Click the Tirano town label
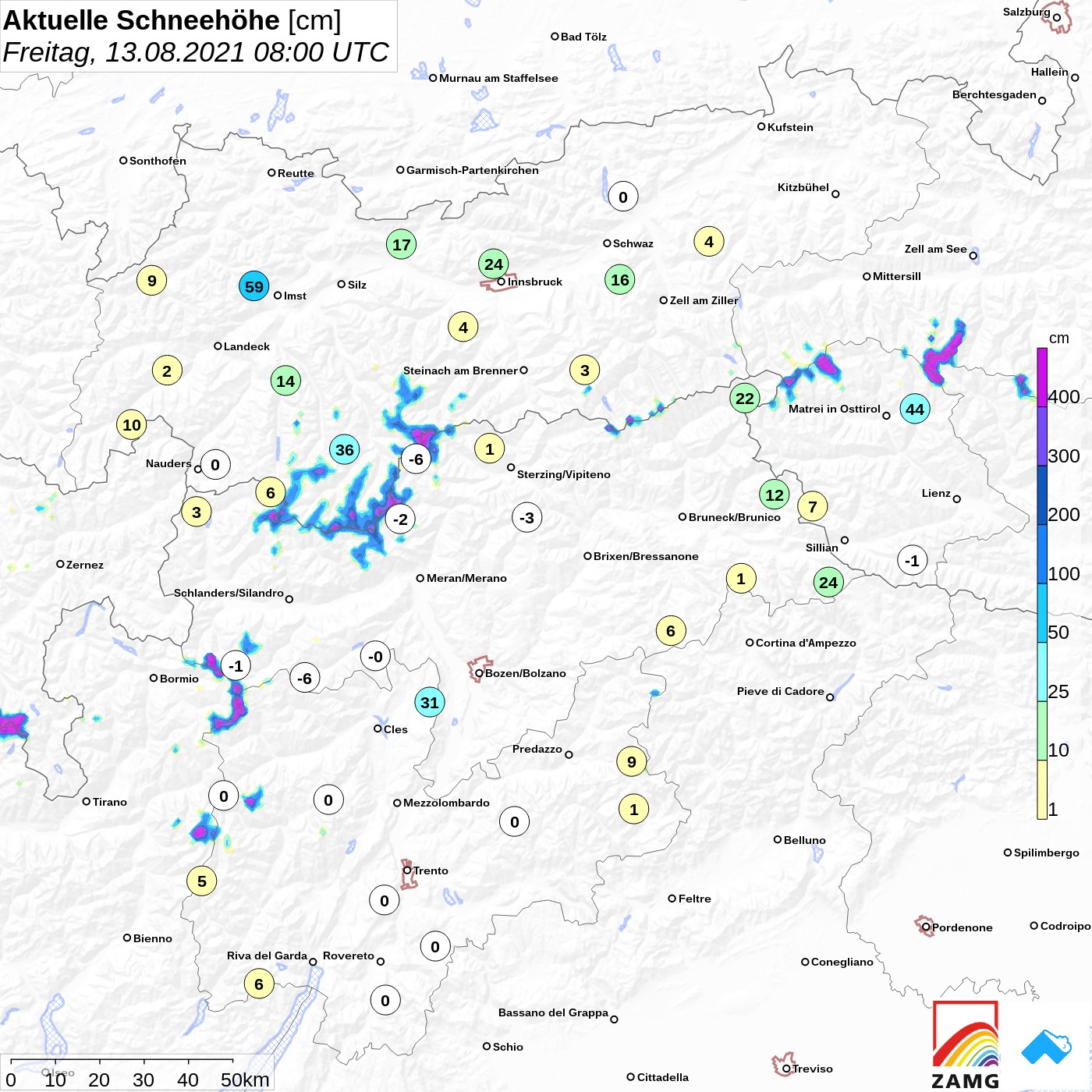Screen dimensions: 1092x1092 (x=110, y=802)
